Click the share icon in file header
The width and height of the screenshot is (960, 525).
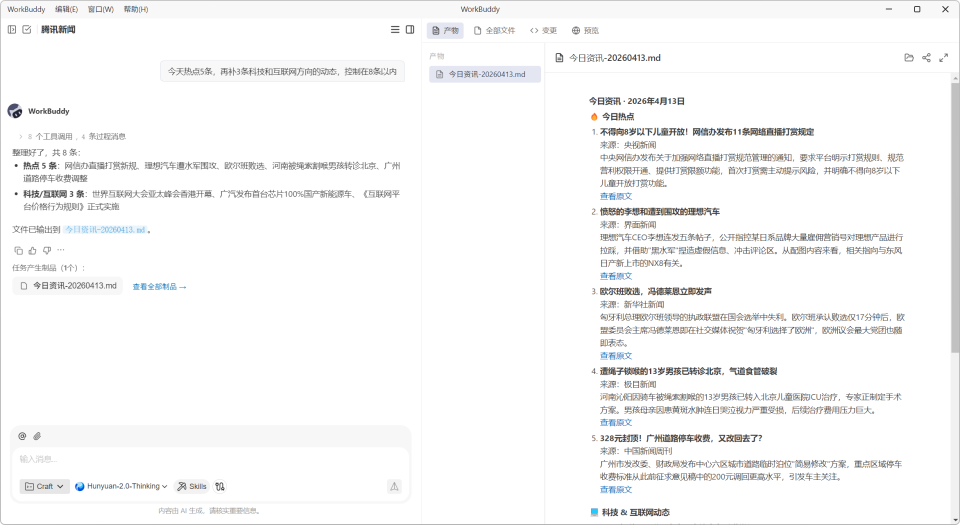pos(926,58)
